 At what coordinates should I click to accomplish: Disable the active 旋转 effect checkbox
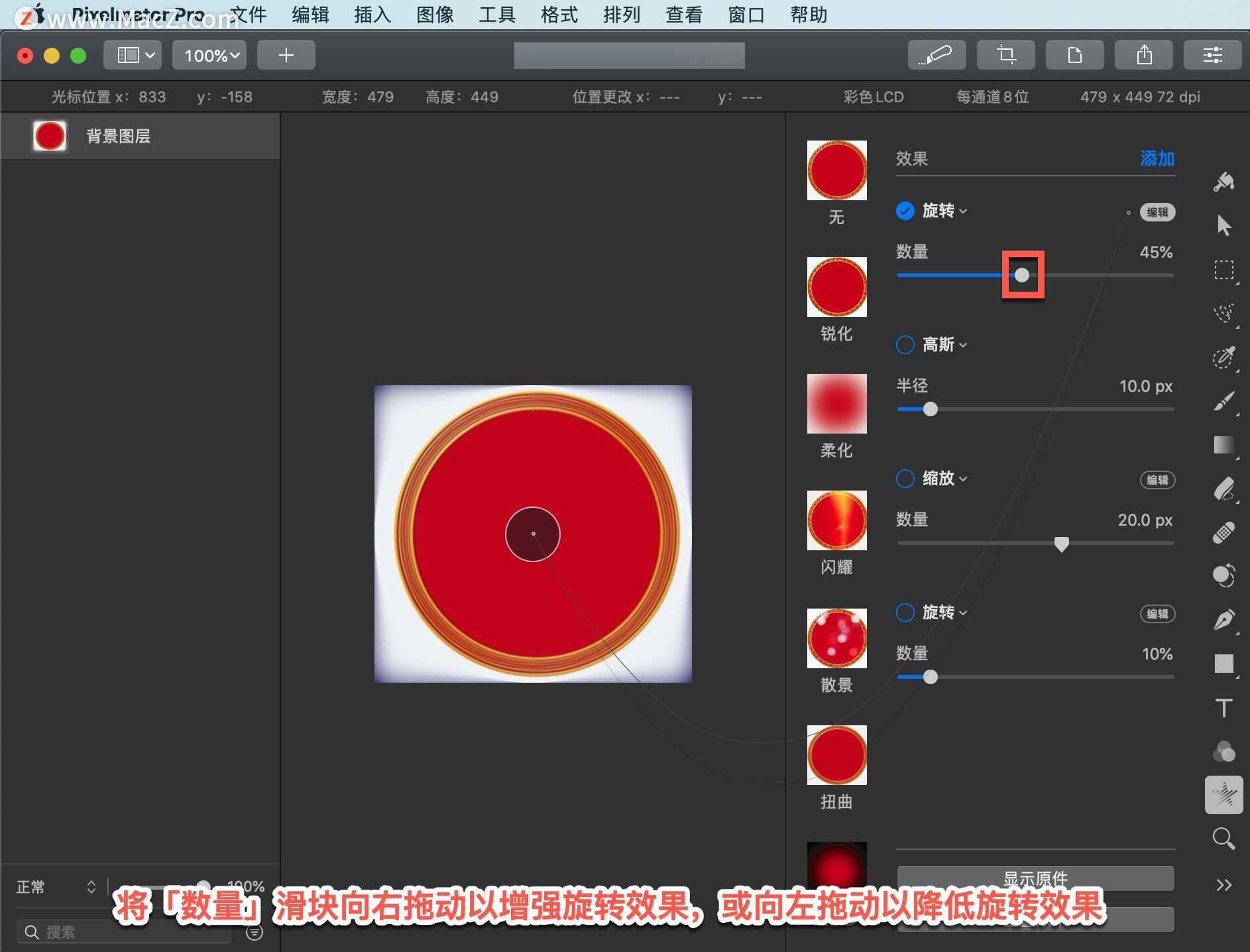[905, 211]
